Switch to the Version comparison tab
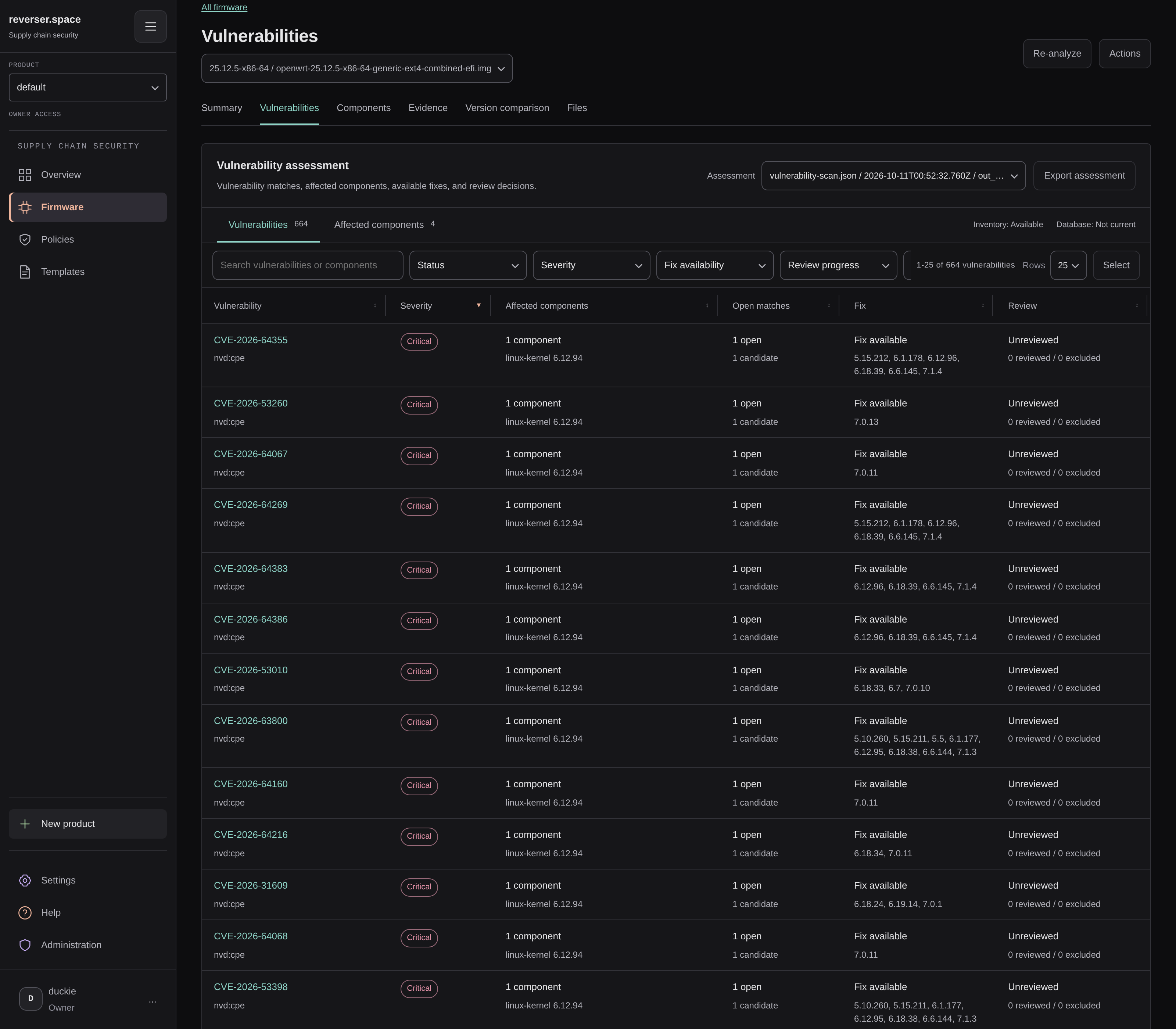Image resolution: width=1176 pixels, height=1029 pixels. tap(507, 108)
